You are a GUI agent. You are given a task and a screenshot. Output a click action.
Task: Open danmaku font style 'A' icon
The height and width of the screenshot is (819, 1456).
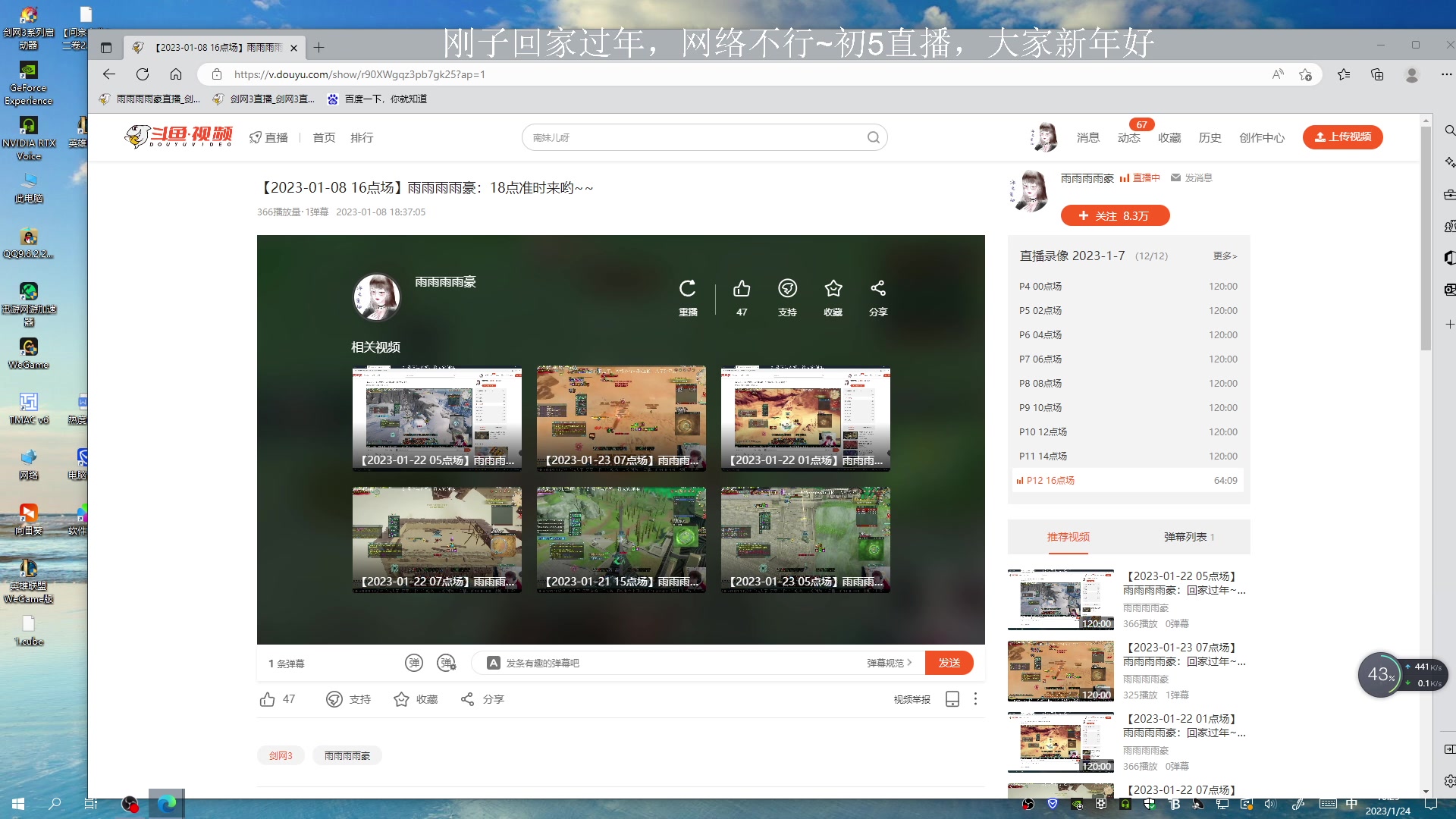493,663
